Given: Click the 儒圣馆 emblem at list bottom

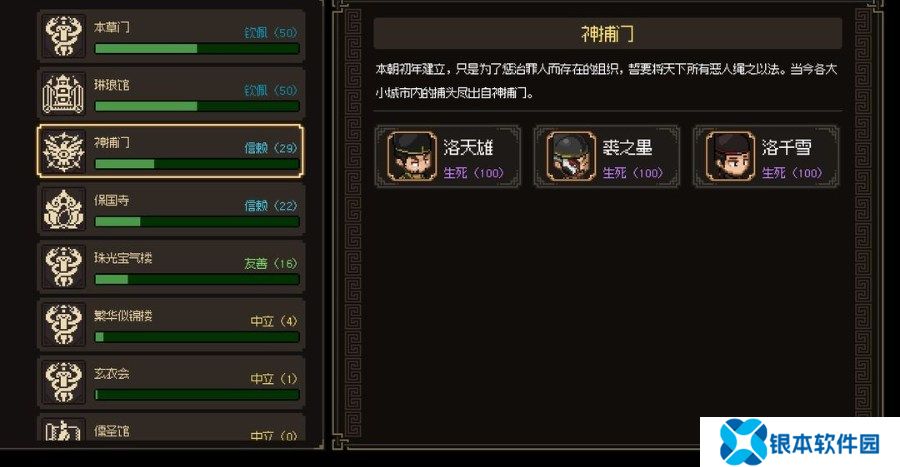Looking at the screenshot, I should 64,430.
